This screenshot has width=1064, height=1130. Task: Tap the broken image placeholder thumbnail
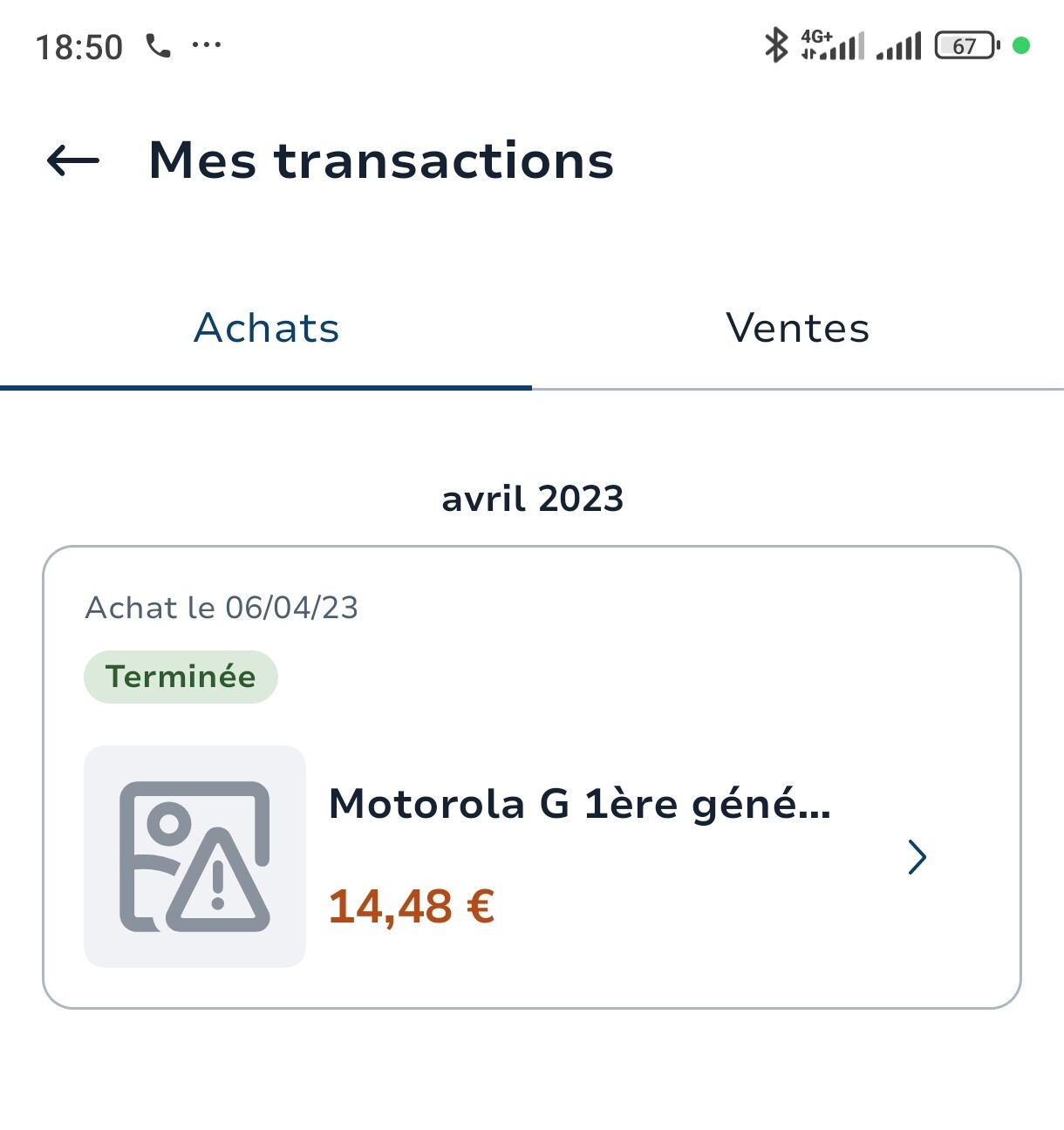coord(194,856)
